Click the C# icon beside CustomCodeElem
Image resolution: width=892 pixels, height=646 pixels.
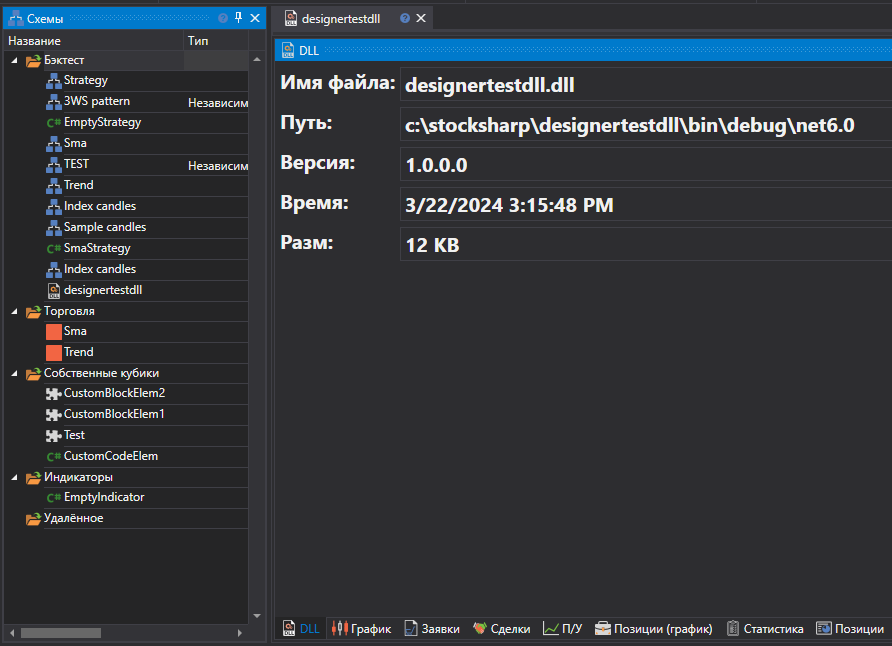(x=53, y=457)
